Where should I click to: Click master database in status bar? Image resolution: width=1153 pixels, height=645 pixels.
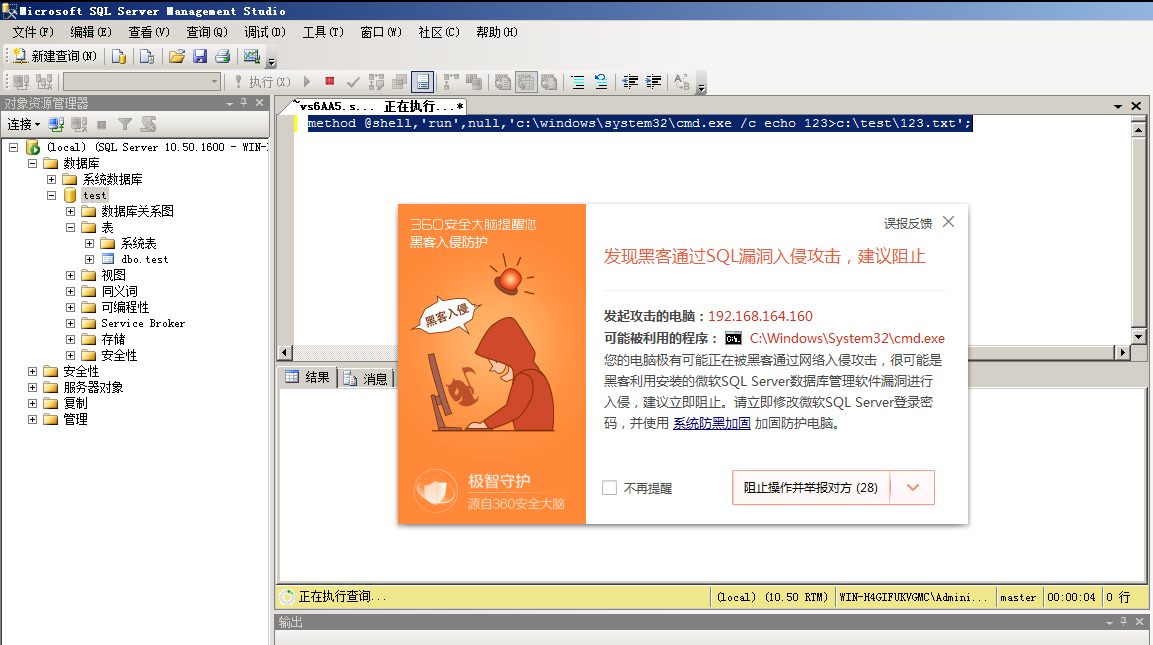[x=1018, y=597]
